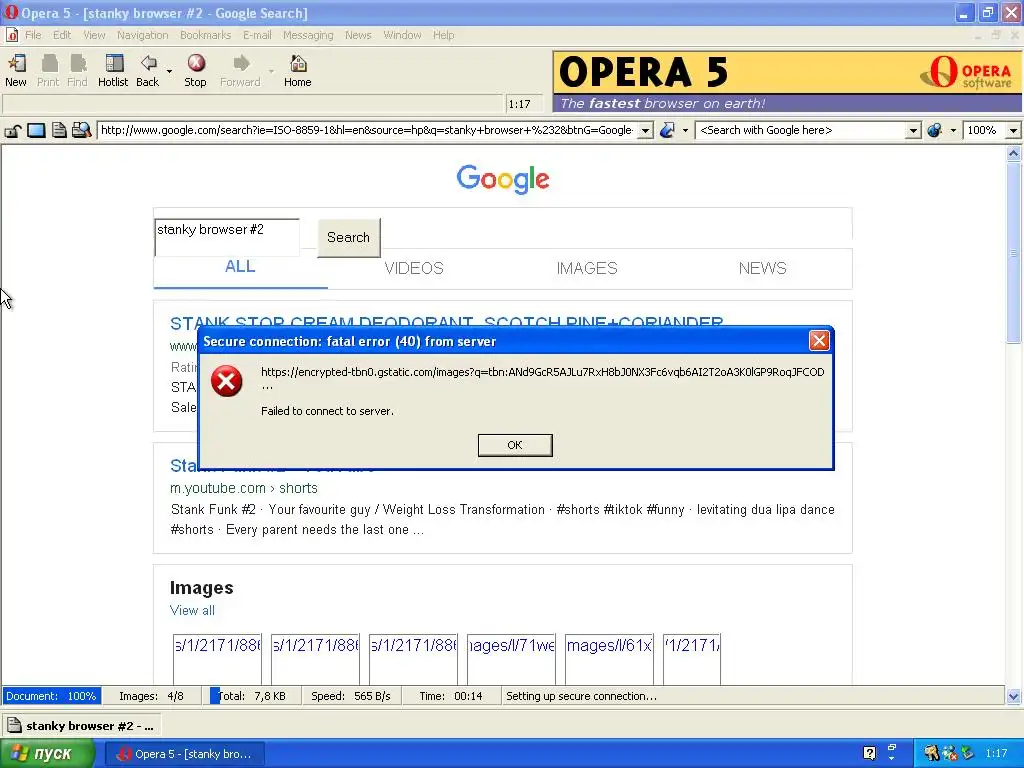Viewport: 1024px width, 768px height.
Task: Click the Forward arrow icon
Action: (241, 63)
